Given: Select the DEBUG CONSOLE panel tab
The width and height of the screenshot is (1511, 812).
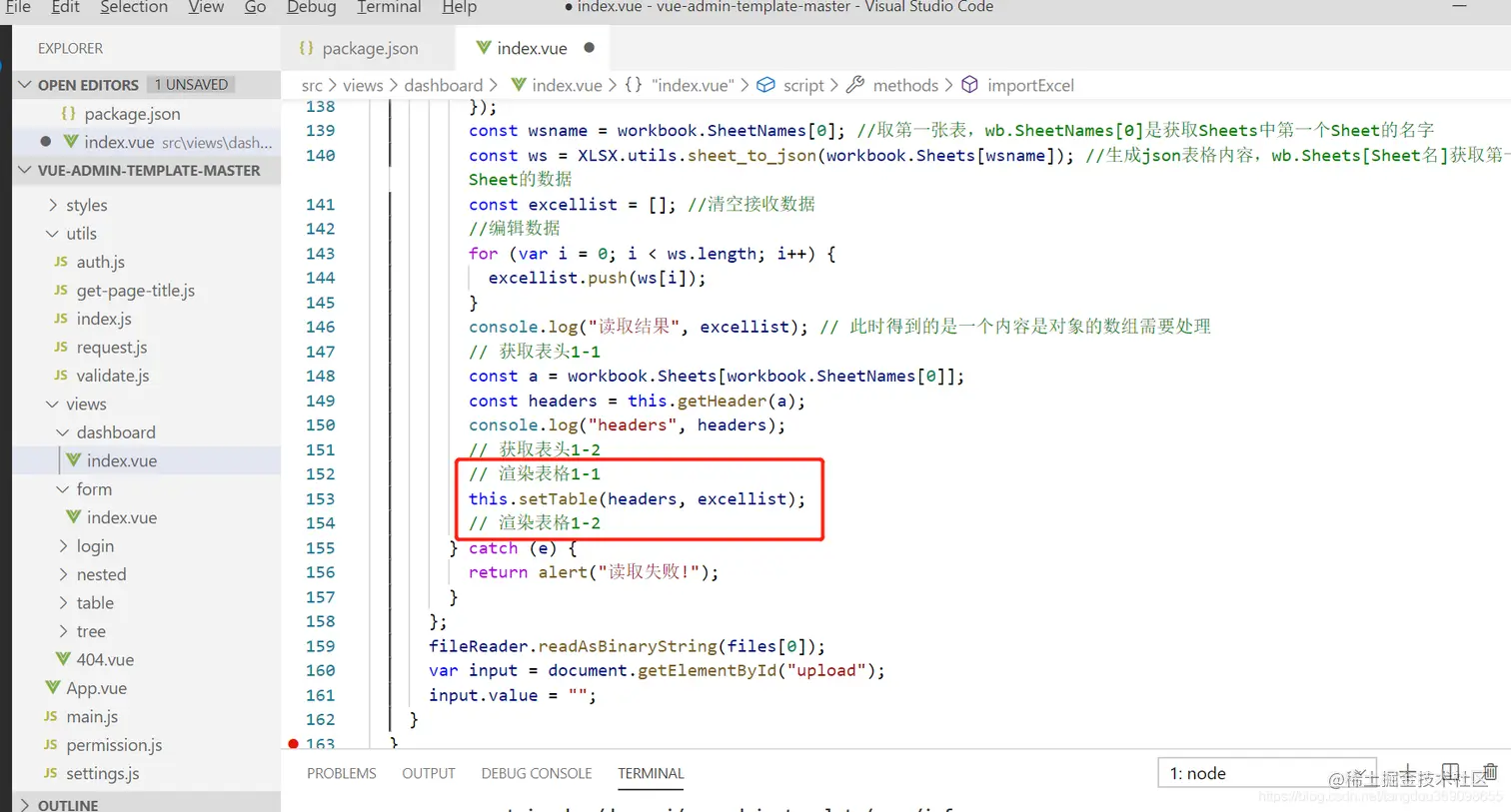Looking at the screenshot, I should tap(537, 773).
